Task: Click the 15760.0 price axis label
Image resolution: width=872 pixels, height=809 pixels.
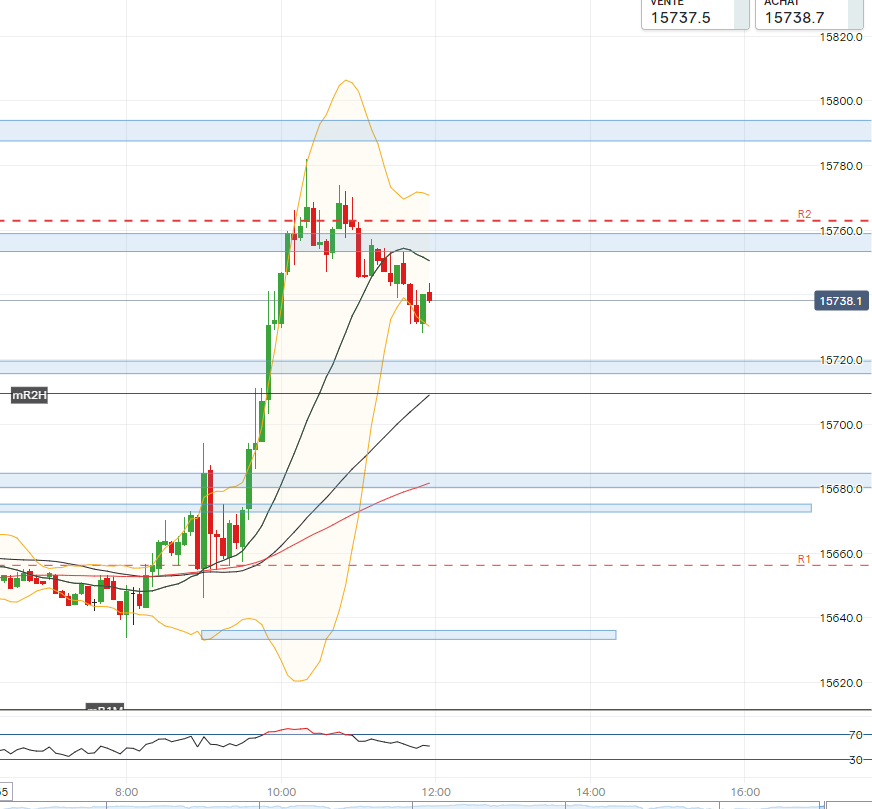Action: tap(841, 231)
